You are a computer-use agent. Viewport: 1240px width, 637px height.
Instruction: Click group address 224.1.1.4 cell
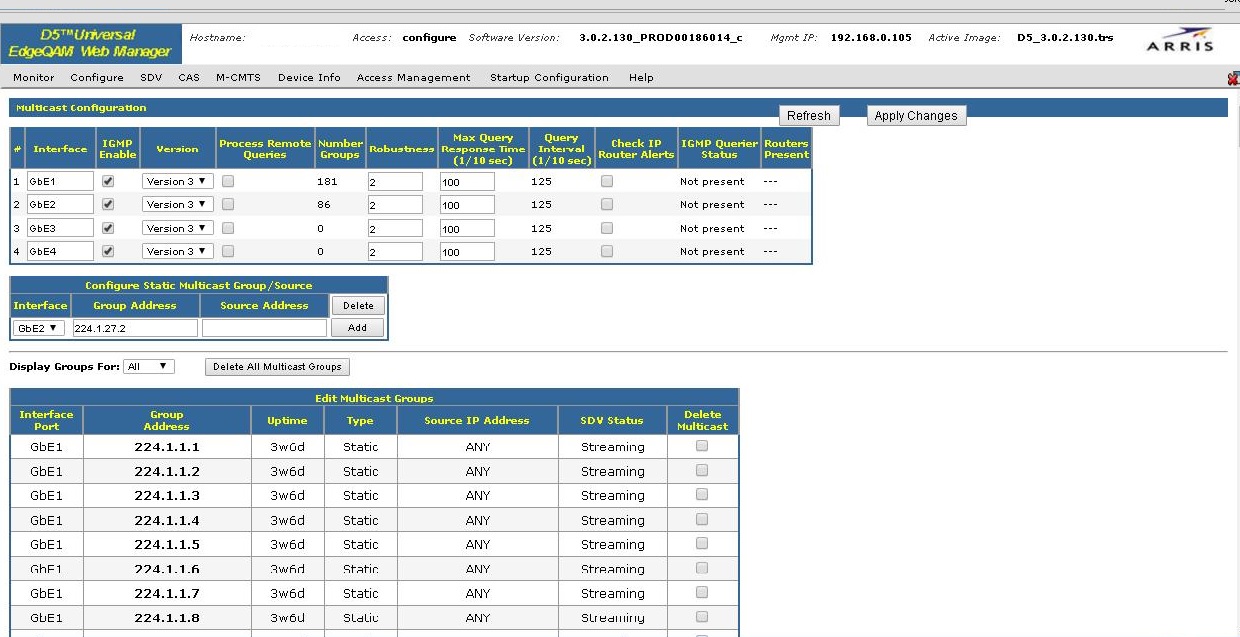(x=167, y=520)
